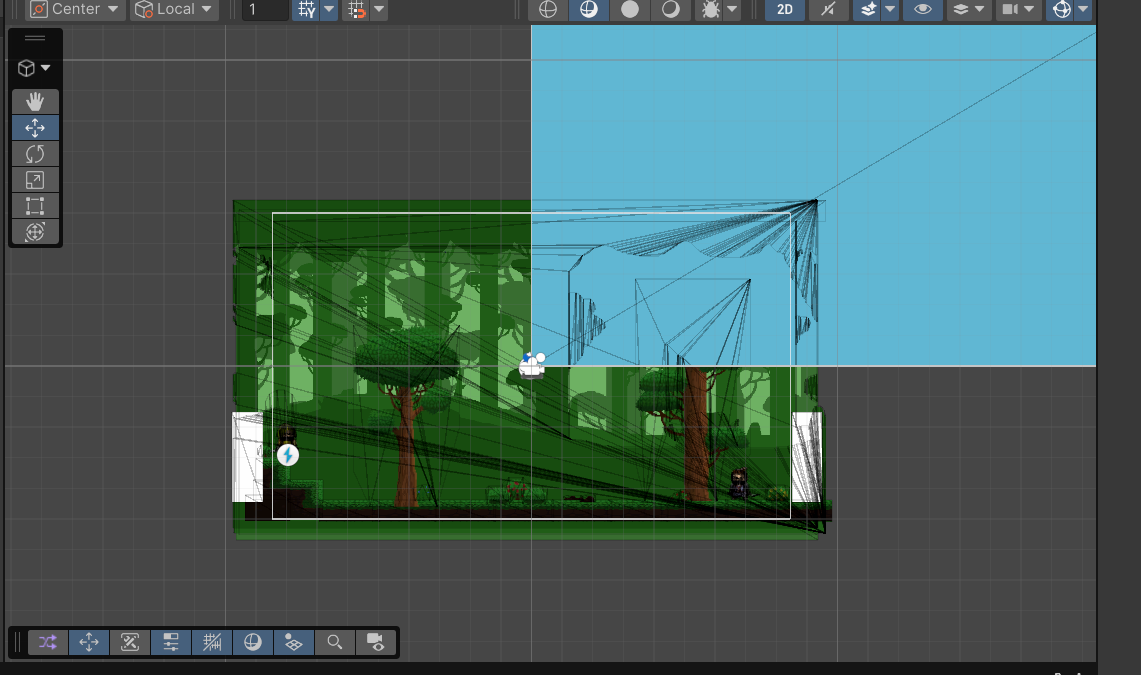The width and height of the screenshot is (1141, 675).
Task: Open the cube tool context dropdown
Action: click(34, 68)
